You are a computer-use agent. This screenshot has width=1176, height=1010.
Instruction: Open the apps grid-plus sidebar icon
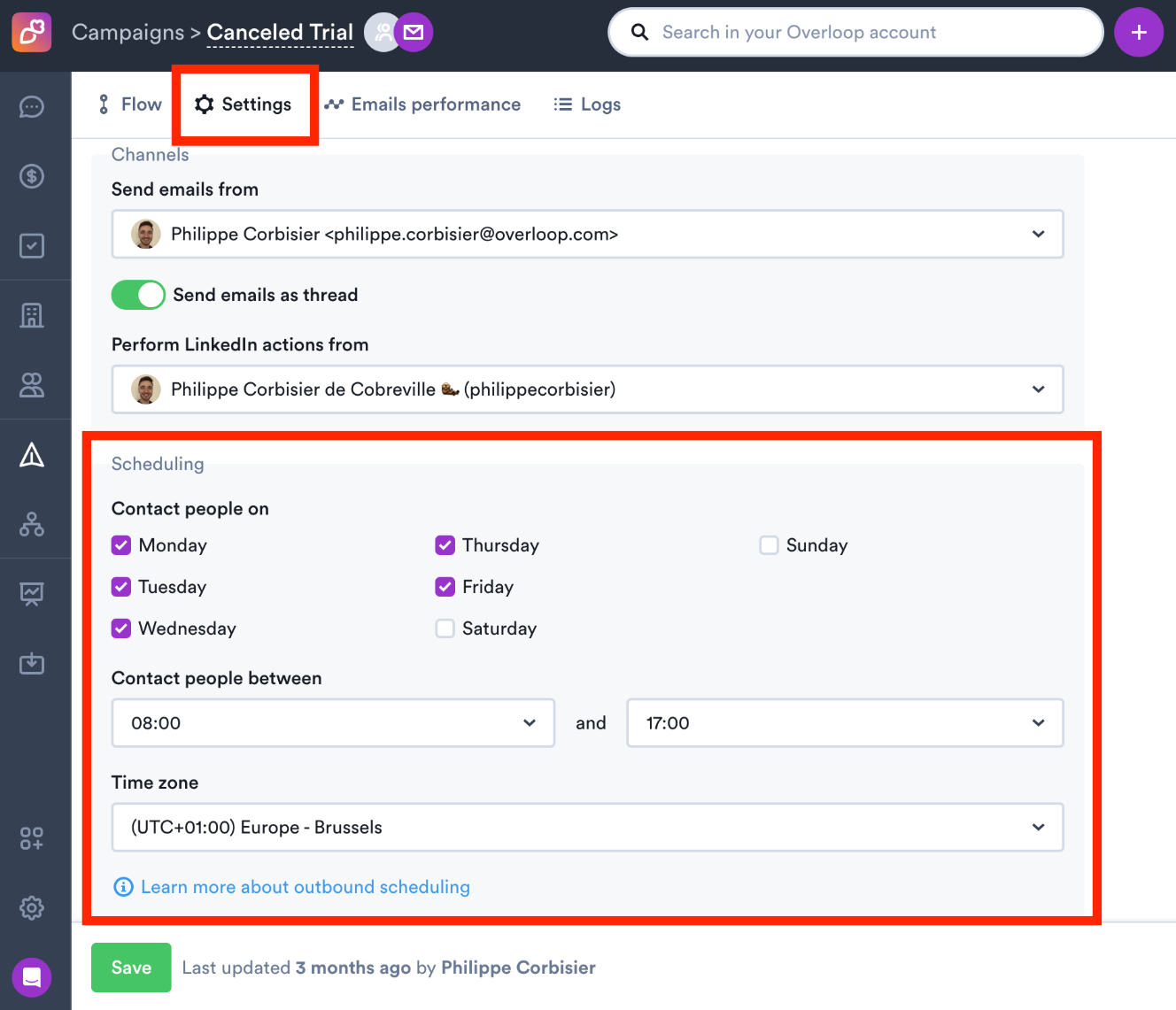[x=32, y=838]
